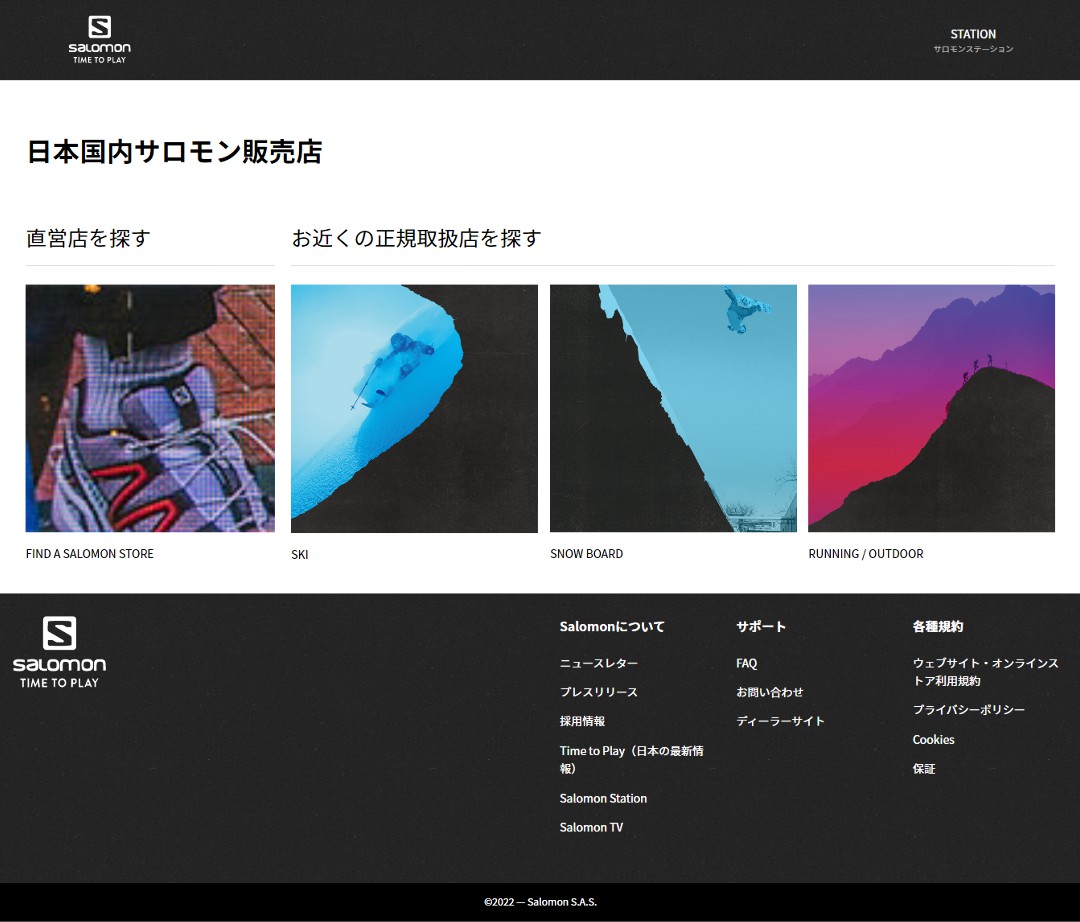Open the Salomon Station footer link
This screenshot has height=922, width=1080.
(x=603, y=798)
